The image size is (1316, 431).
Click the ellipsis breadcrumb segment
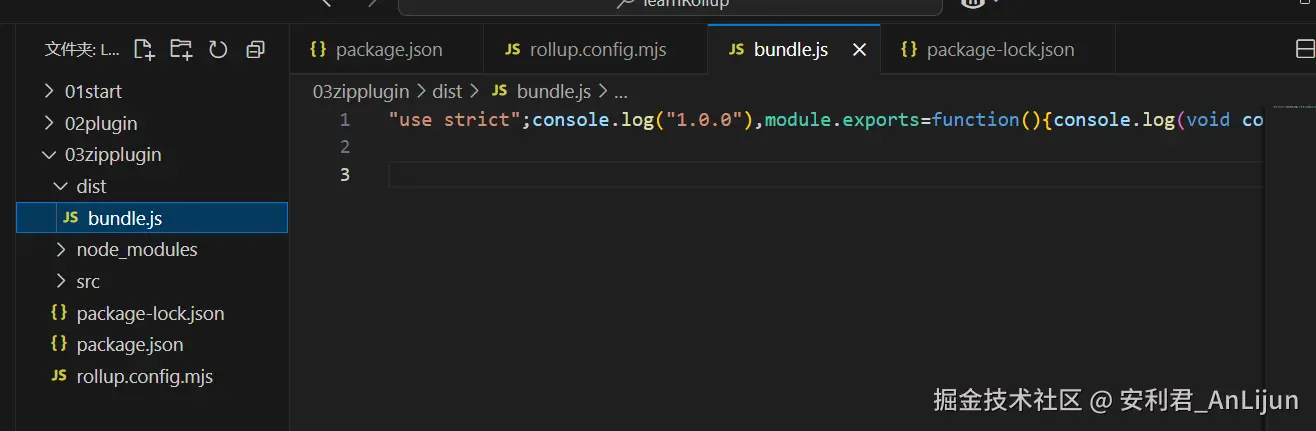[x=620, y=91]
